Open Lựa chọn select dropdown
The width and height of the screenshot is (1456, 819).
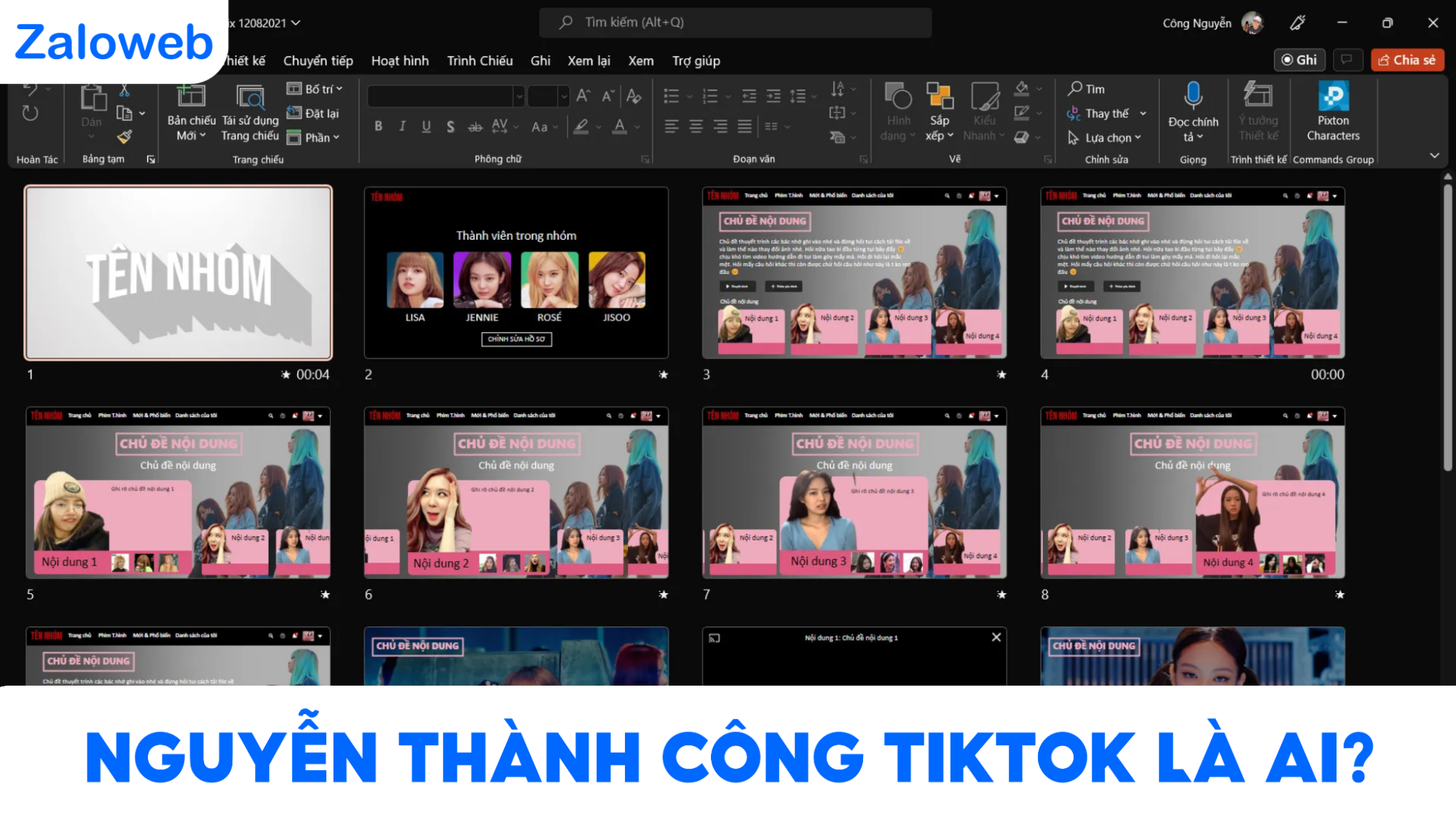[x=1105, y=138]
